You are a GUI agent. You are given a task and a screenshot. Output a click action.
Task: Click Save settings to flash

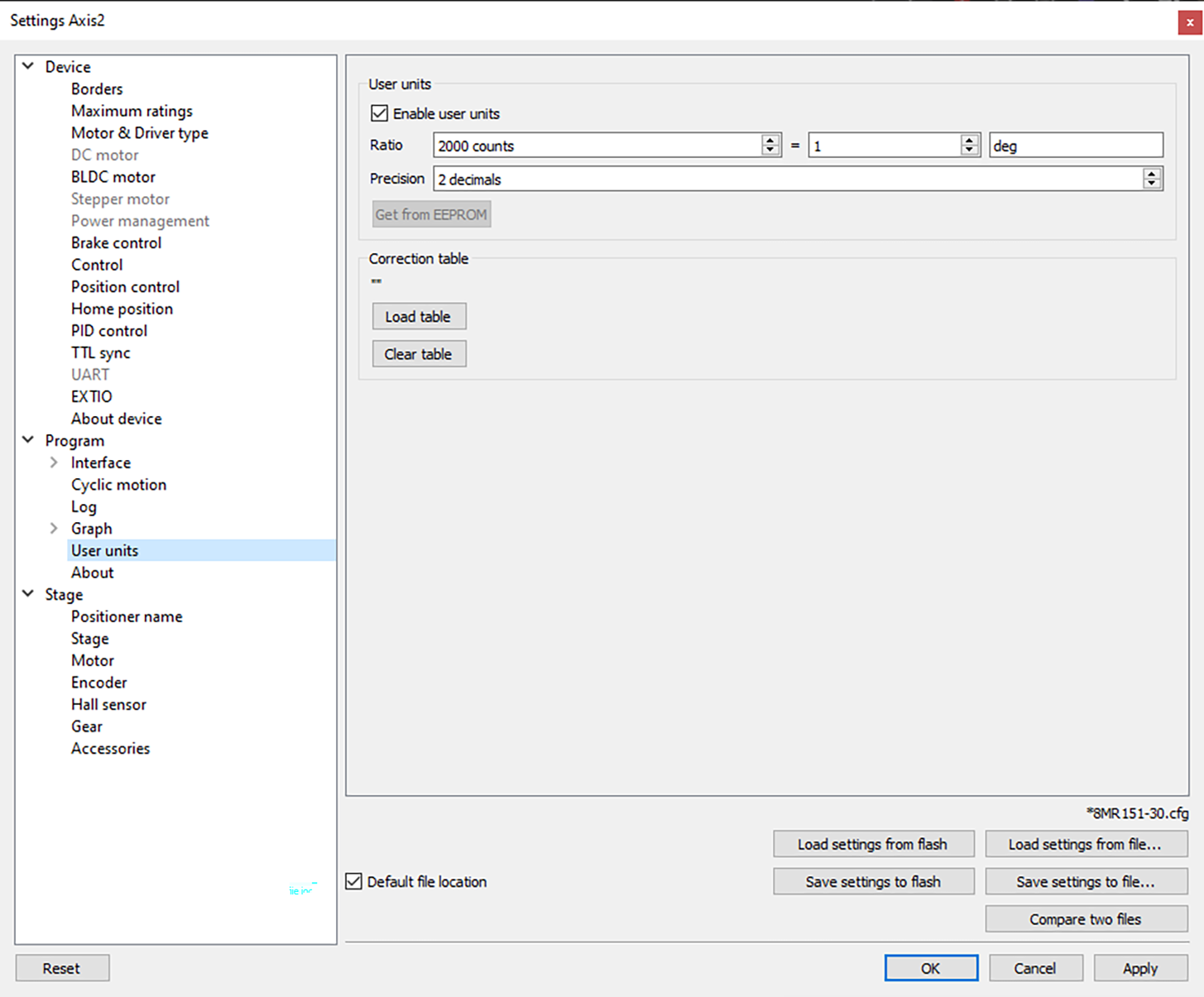coord(873,882)
